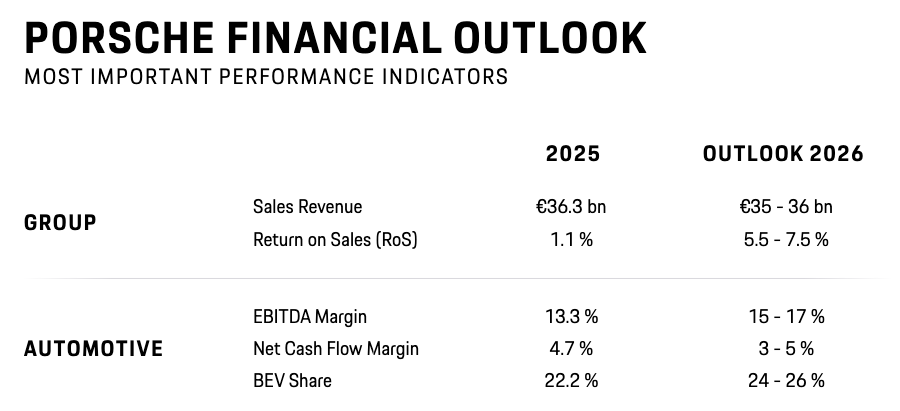The height and width of the screenshot is (411, 900).
Task: Click the GROUP section label
Action: tap(60, 222)
